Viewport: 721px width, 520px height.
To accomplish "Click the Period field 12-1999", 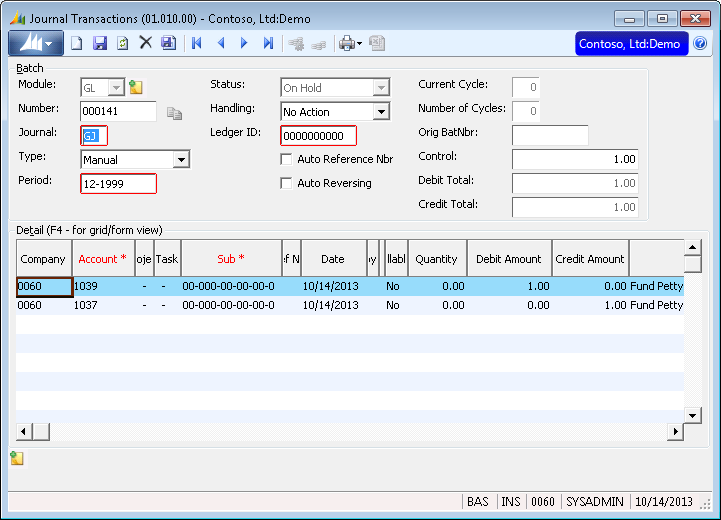I will [x=118, y=183].
